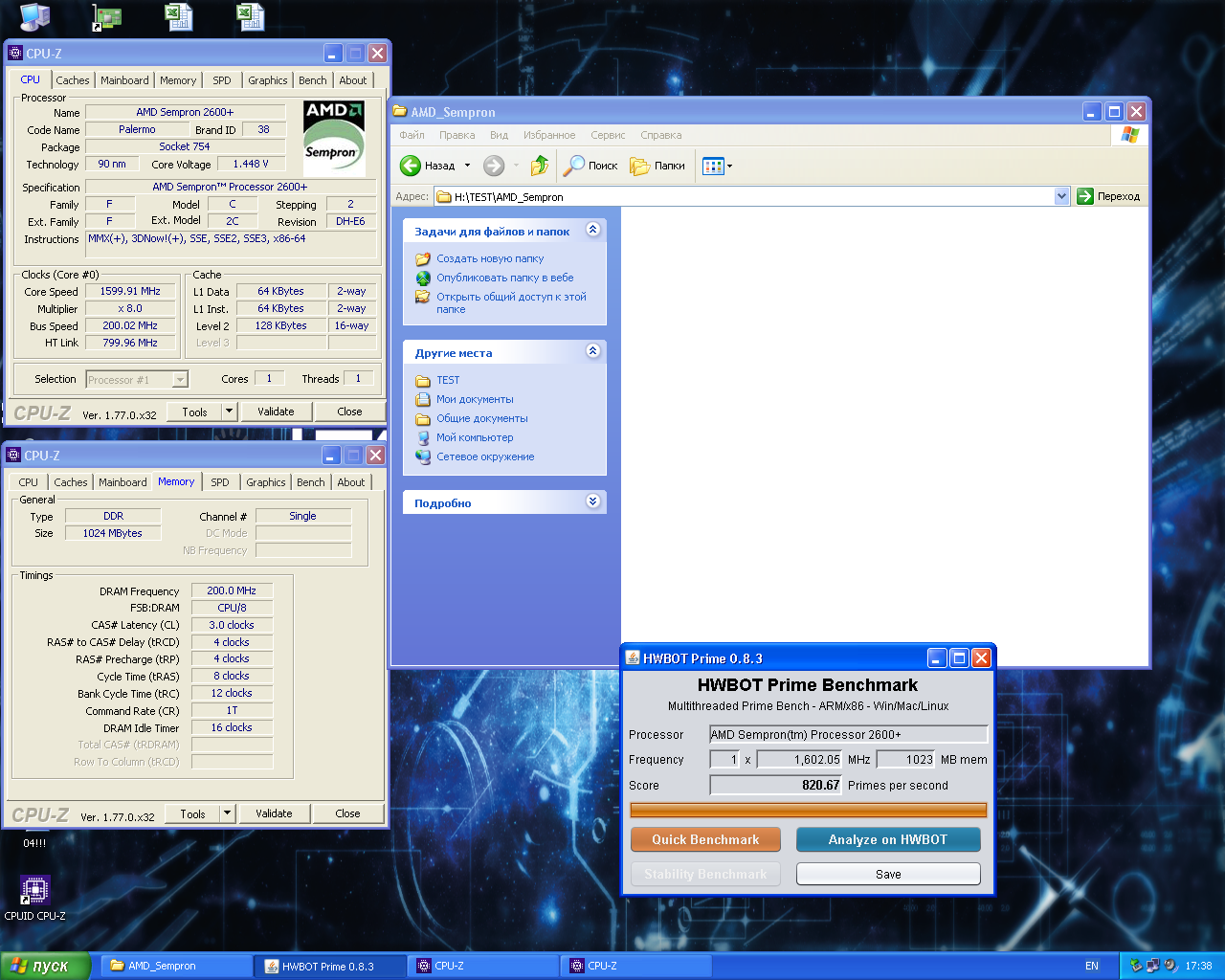Screen dimensions: 1225x980
Task: Click the Windows flag logo in Explorer
Action: click(1130, 135)
